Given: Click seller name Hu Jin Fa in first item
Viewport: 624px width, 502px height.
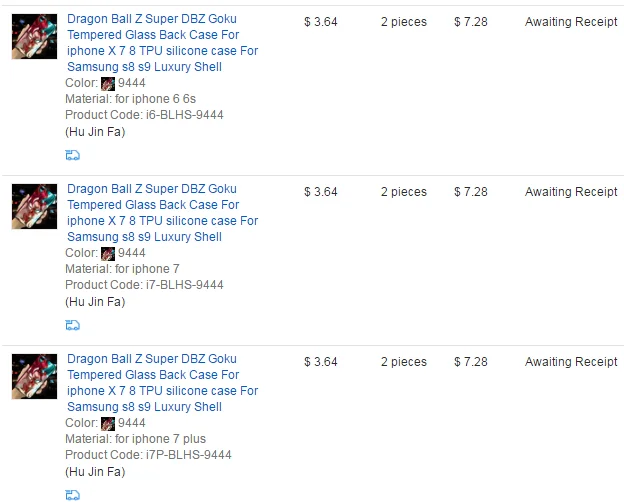Looking at the screenshot, I should [x=95, y=131].
